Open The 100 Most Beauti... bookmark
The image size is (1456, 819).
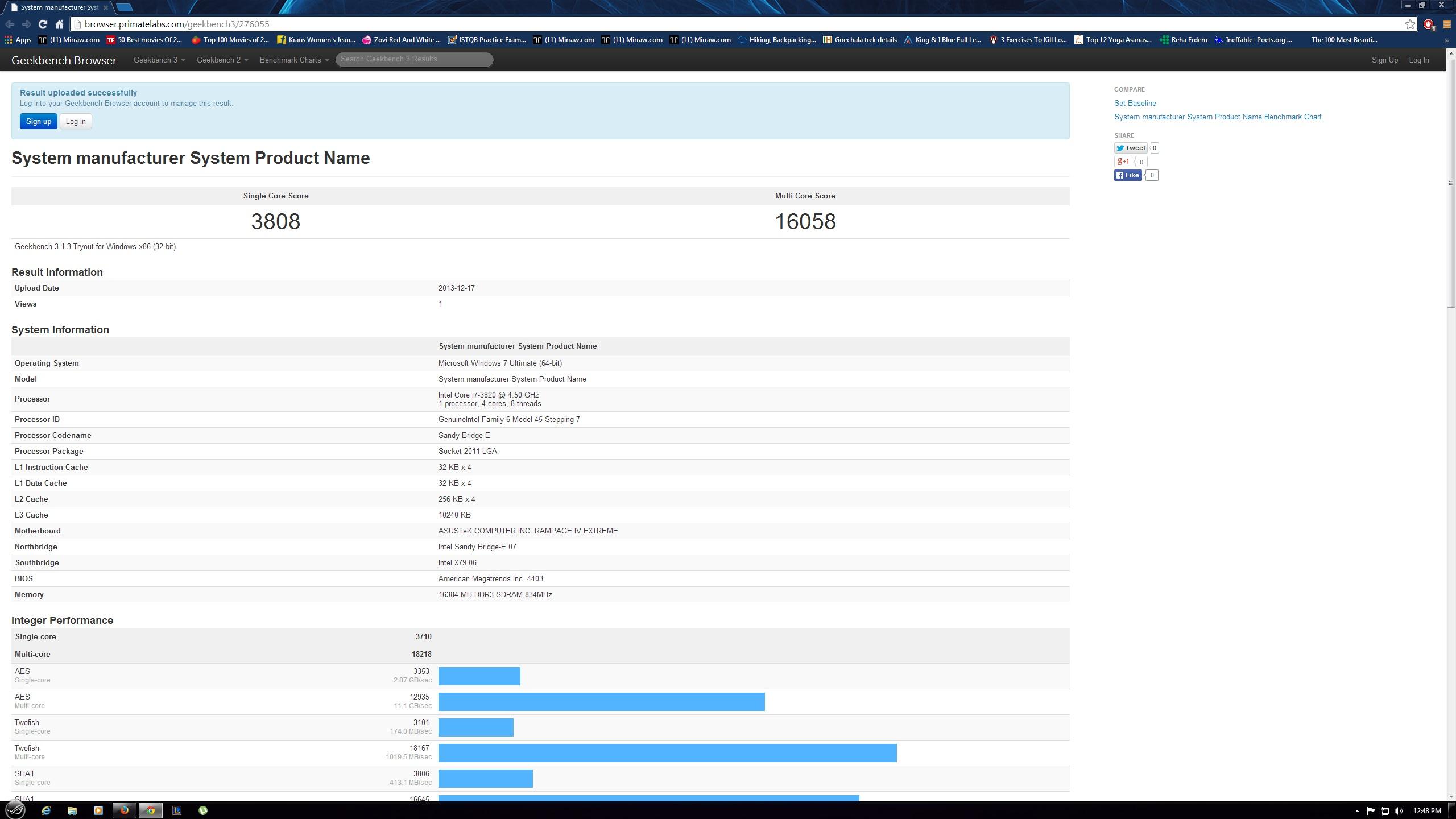1344,40
